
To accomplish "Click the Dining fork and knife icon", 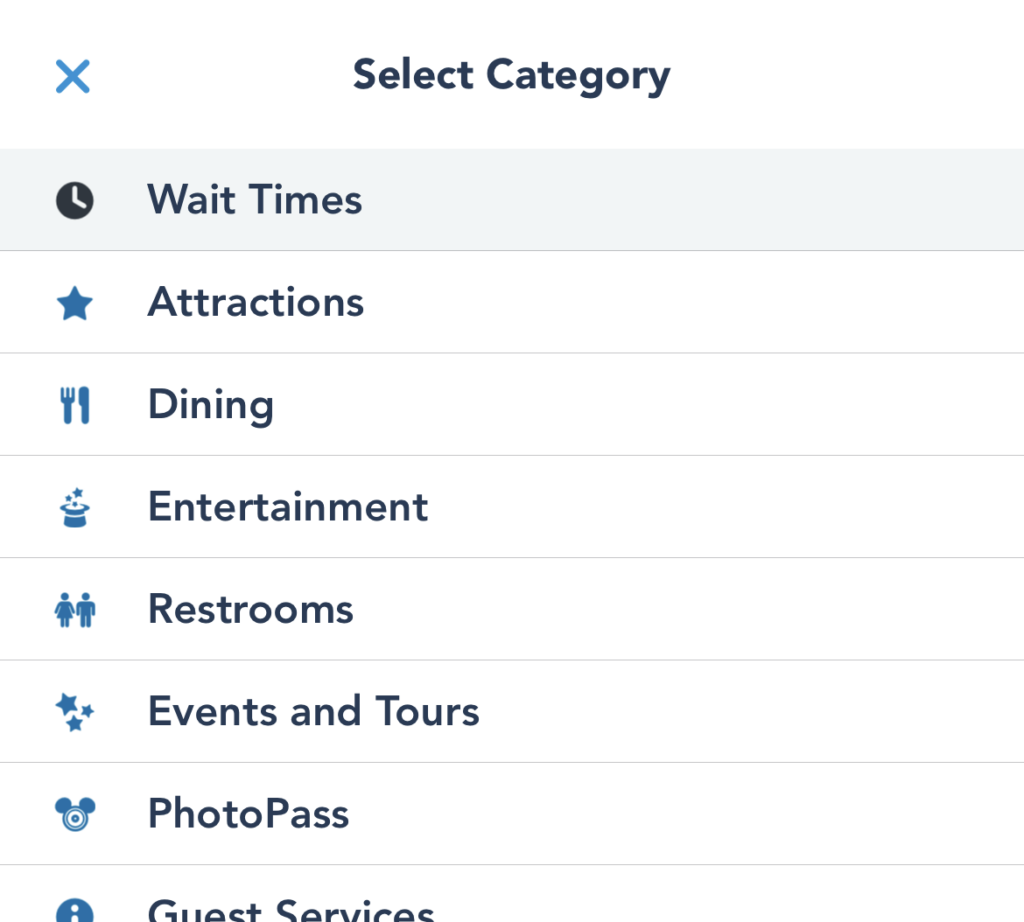I will (74, 405).
